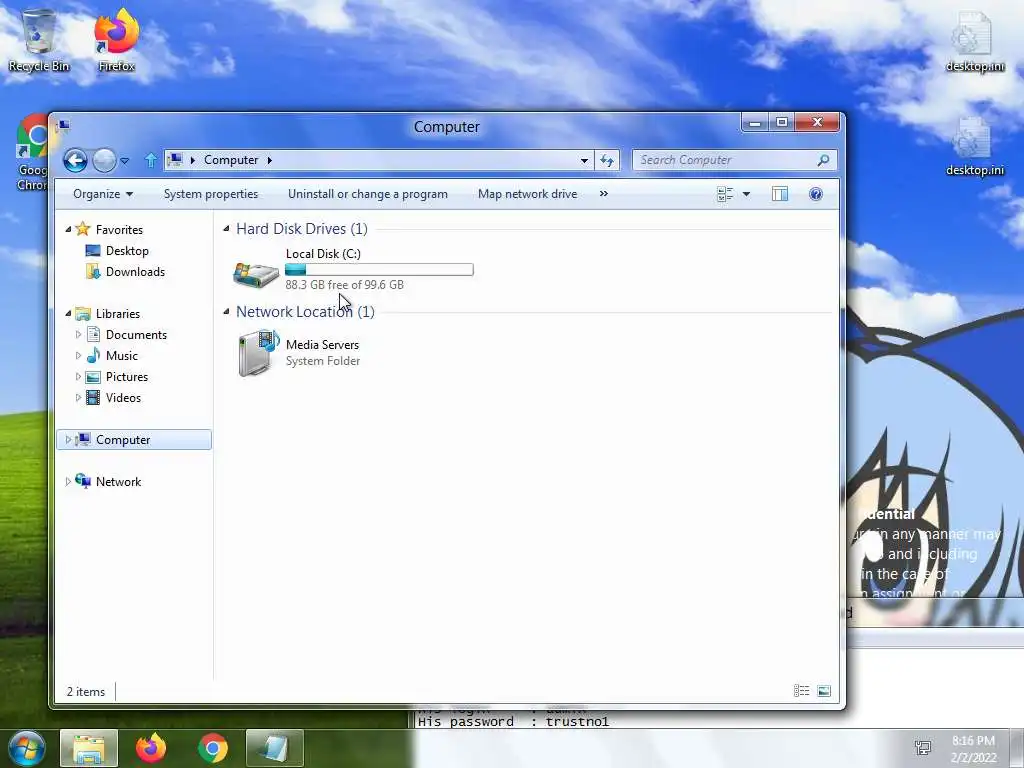Launch Firefox from the taskbar
This screenshot has height=768, width=1024.
click(151, 748)
